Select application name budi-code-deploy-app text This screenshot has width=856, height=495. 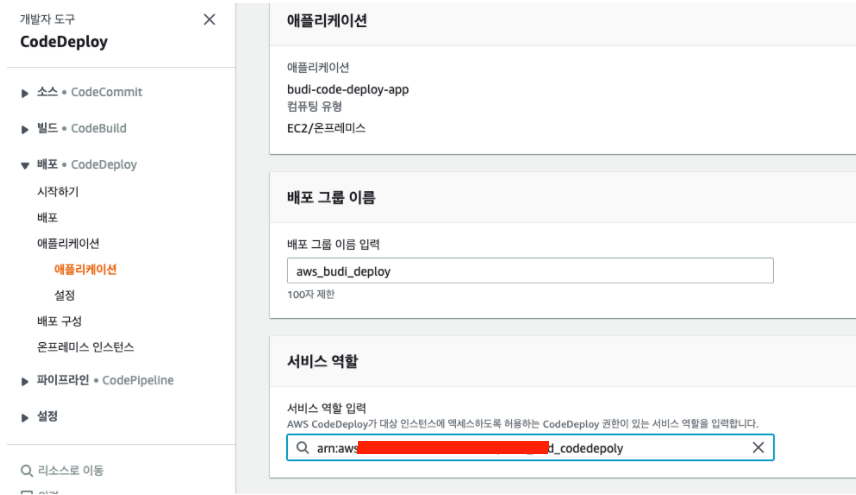(348, 90)
